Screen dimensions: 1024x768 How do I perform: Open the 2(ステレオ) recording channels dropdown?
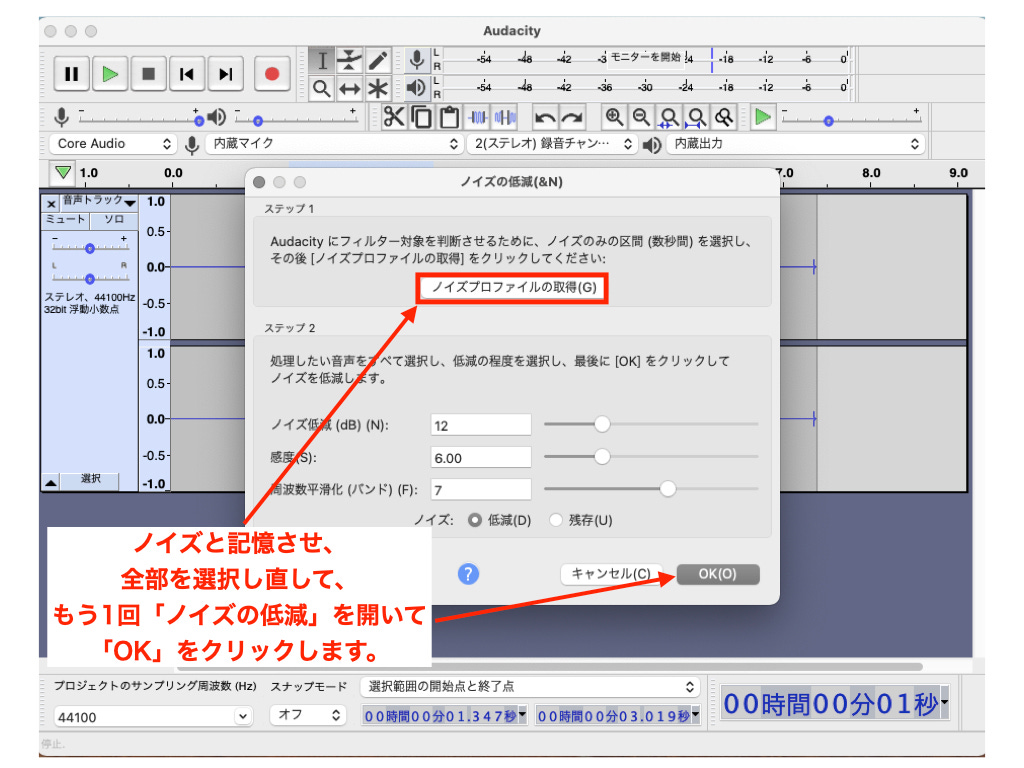[552, 144]
